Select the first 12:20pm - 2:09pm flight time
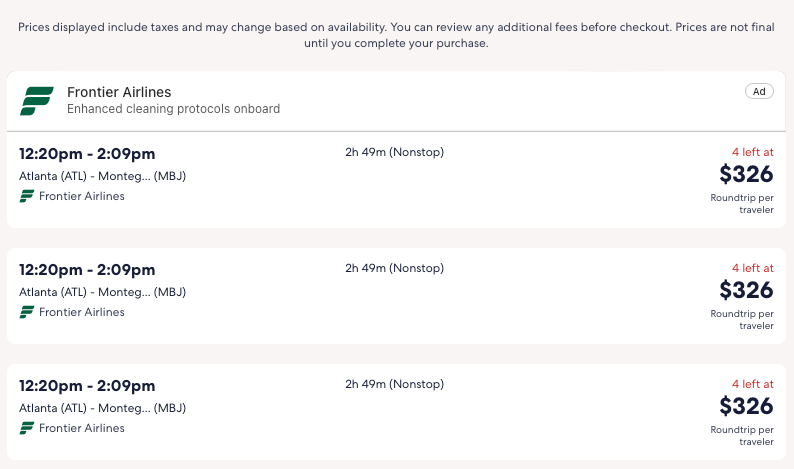This screenshot has width=794, height=469. [87, 153]
